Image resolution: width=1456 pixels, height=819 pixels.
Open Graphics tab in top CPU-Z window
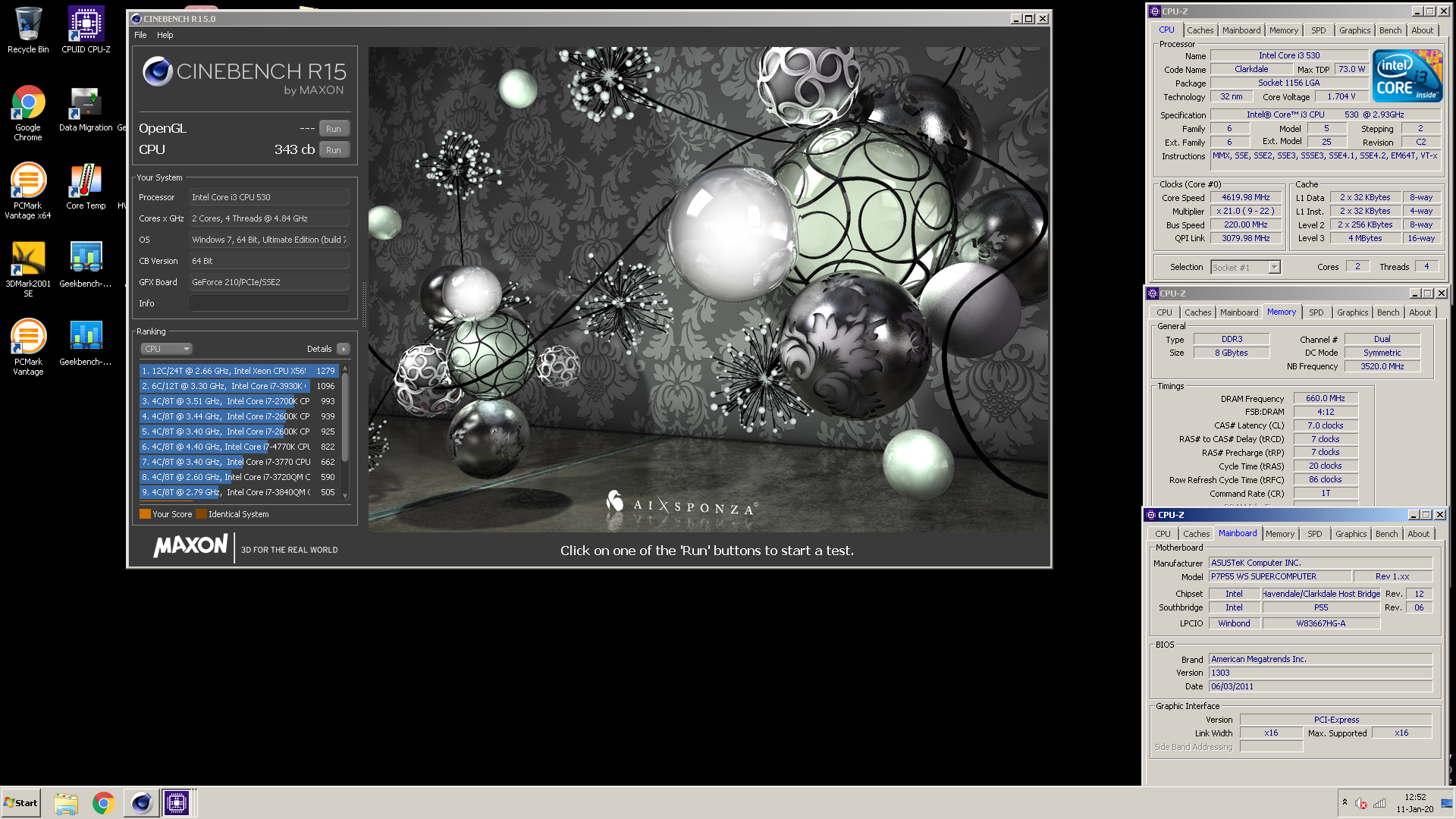point(1354,30)
